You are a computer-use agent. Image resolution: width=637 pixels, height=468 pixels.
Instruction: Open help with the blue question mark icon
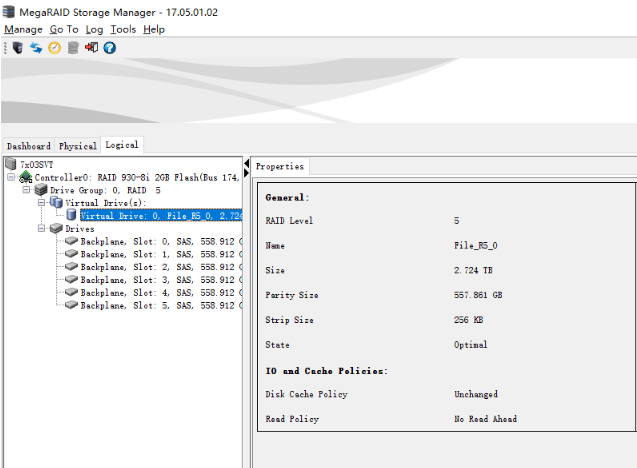pyautogui.click(x=109, y=47)
